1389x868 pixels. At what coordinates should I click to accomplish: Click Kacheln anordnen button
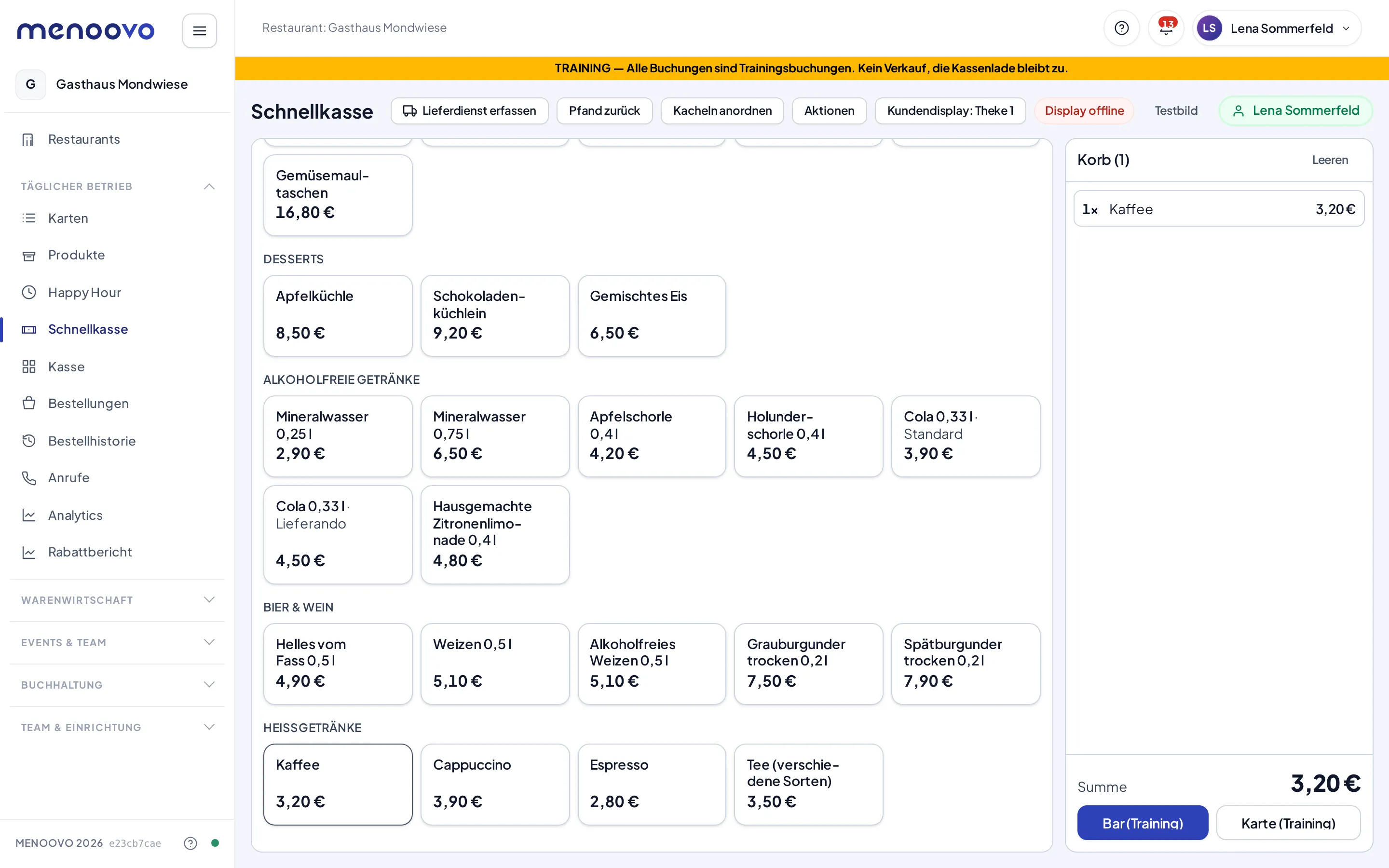[722, 111]
